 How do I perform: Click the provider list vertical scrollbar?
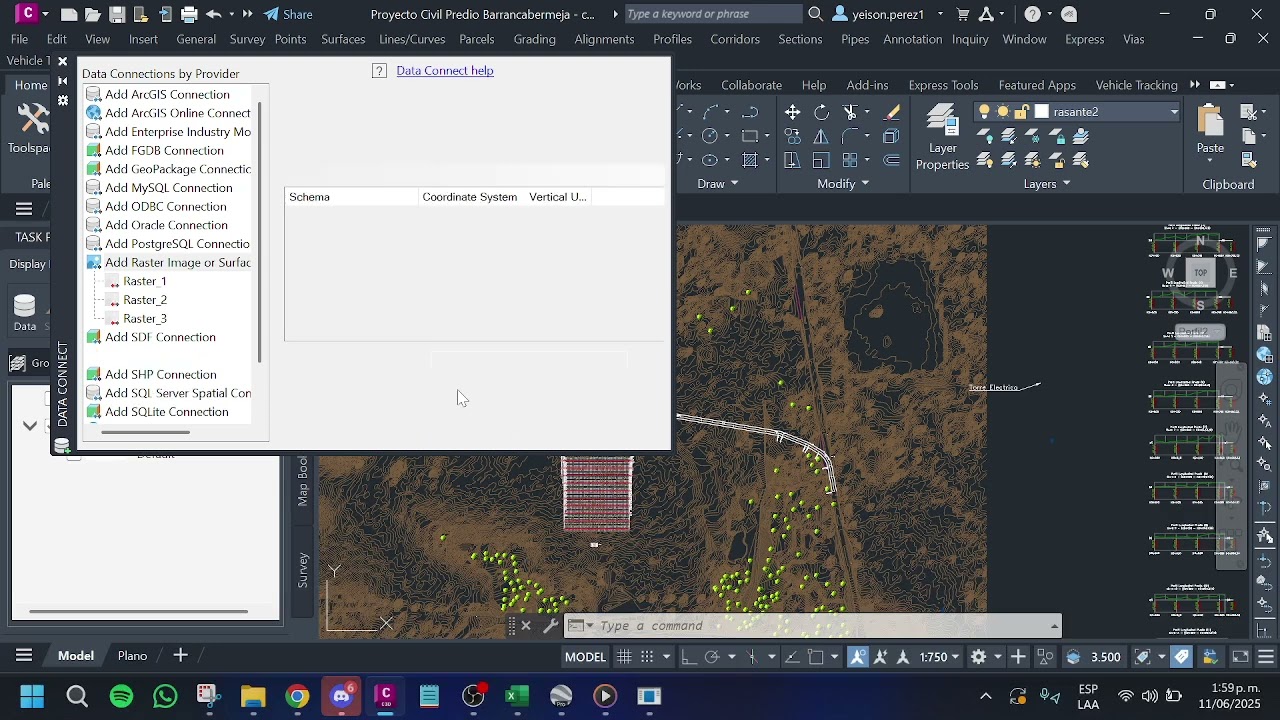click(260, 232)
